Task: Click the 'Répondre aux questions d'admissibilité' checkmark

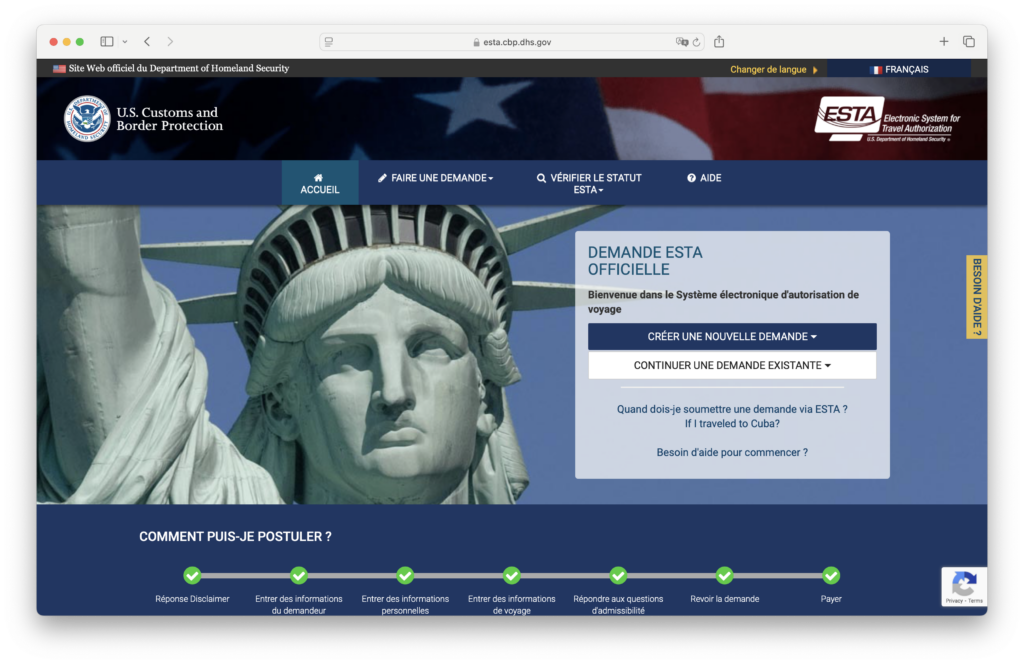Action: click(618, 575)
